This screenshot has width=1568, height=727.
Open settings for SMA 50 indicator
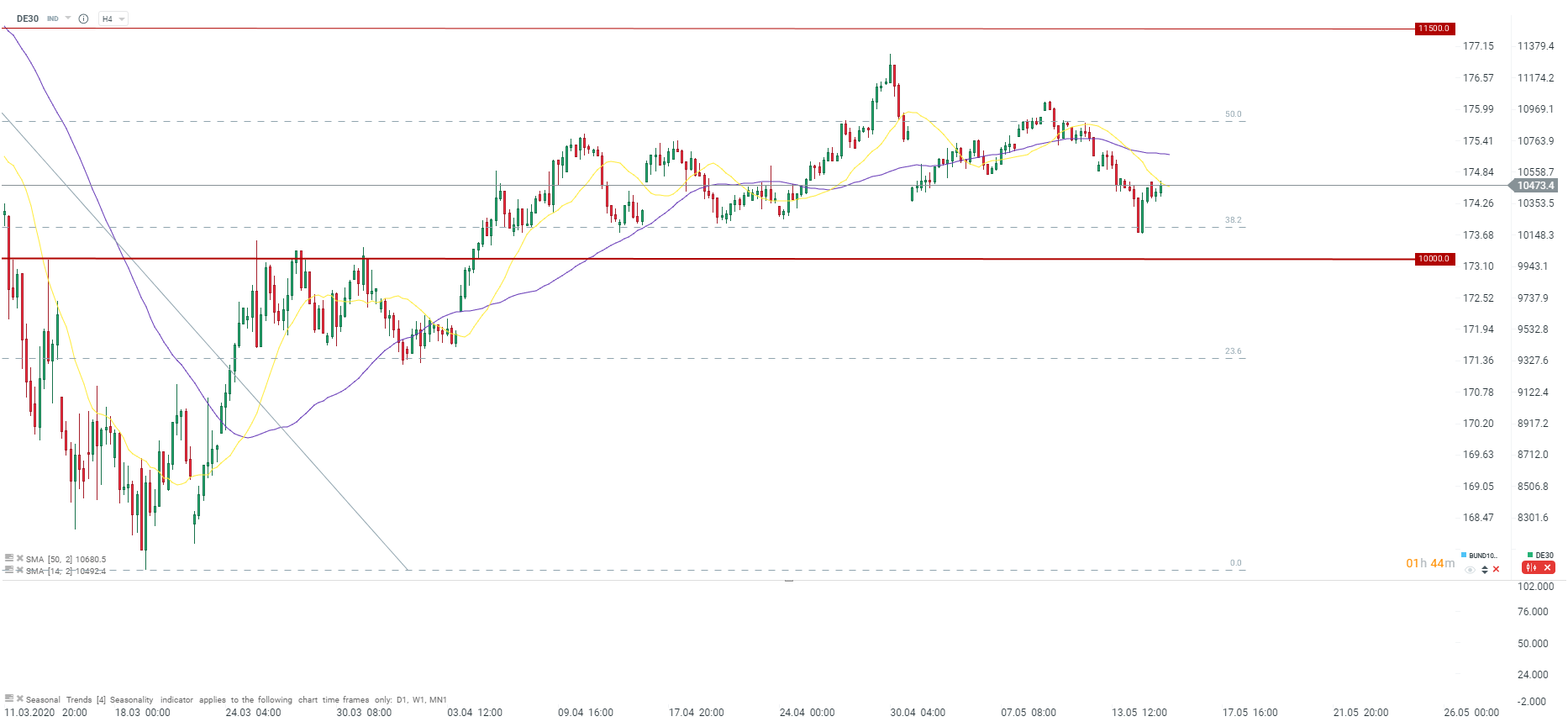click(x=9, y=558)
